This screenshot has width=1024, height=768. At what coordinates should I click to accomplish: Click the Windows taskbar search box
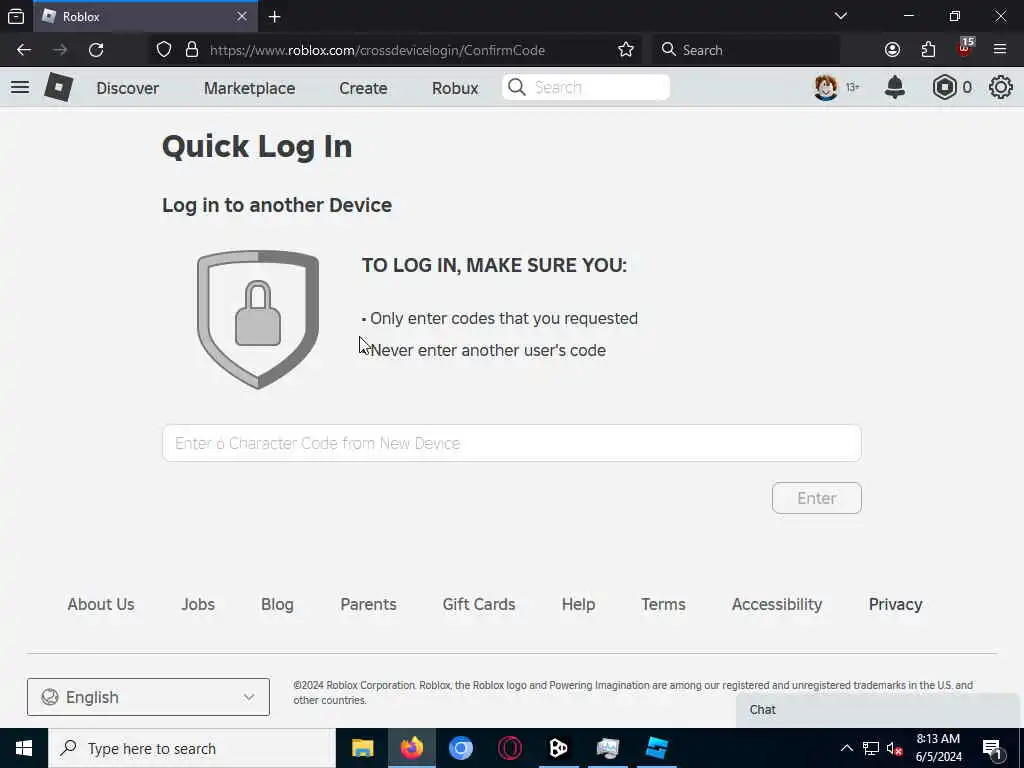[192, 748]
